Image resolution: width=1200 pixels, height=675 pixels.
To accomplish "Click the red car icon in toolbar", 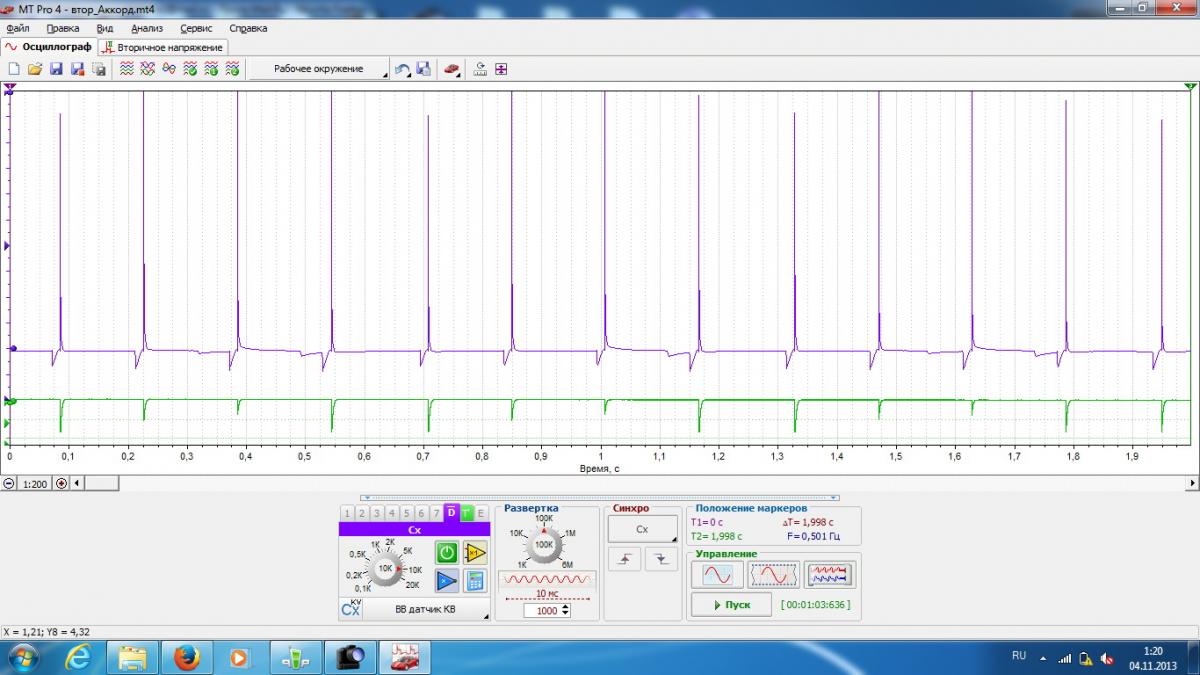I will (x=452, y=69).
